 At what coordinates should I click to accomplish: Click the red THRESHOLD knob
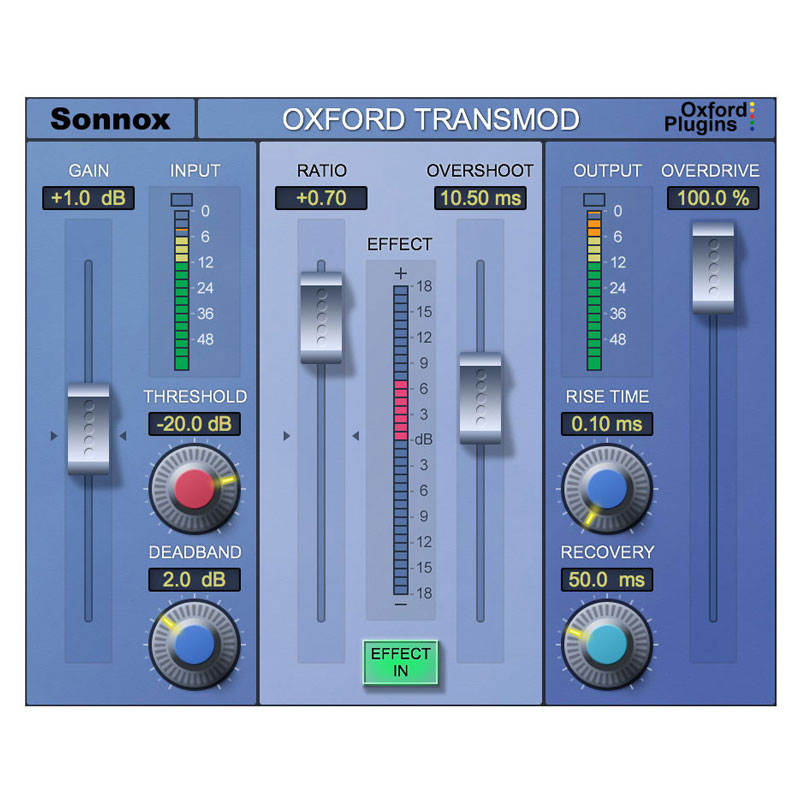pos(194,489)
